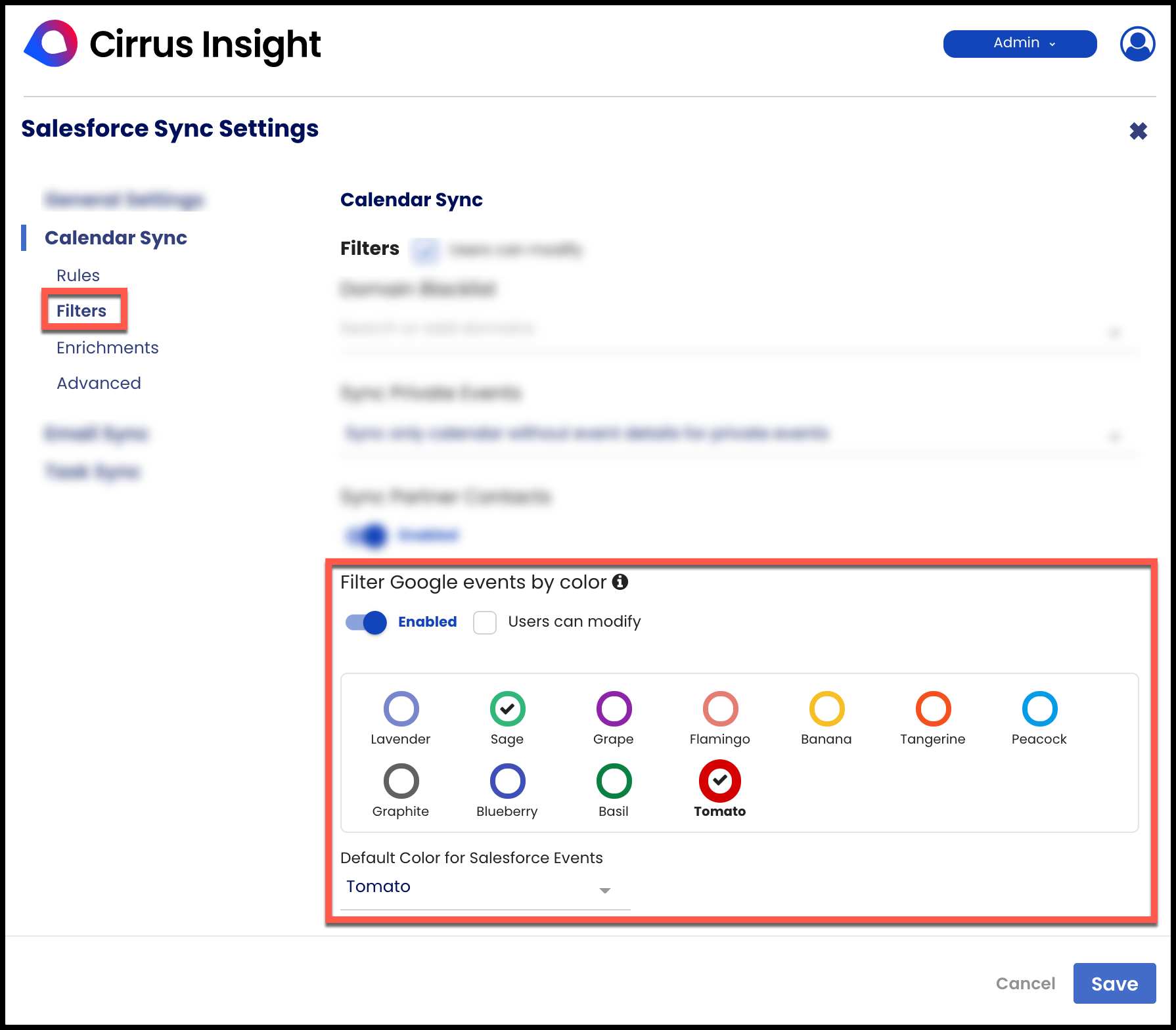Go to Rules in the sidebar
The image size is (1176, 1030).
tap(78, 275)
